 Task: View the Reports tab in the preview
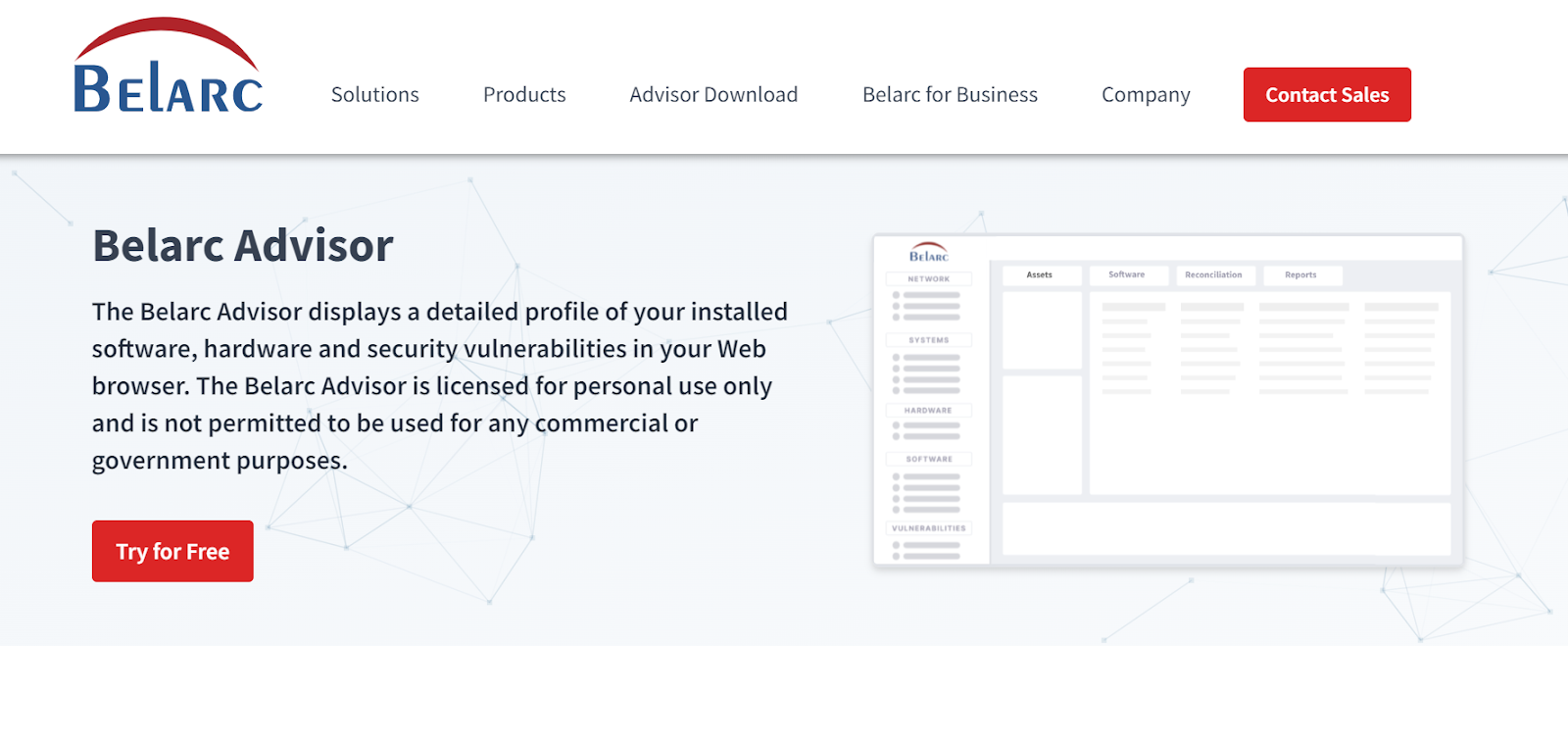coord(1301,274)
